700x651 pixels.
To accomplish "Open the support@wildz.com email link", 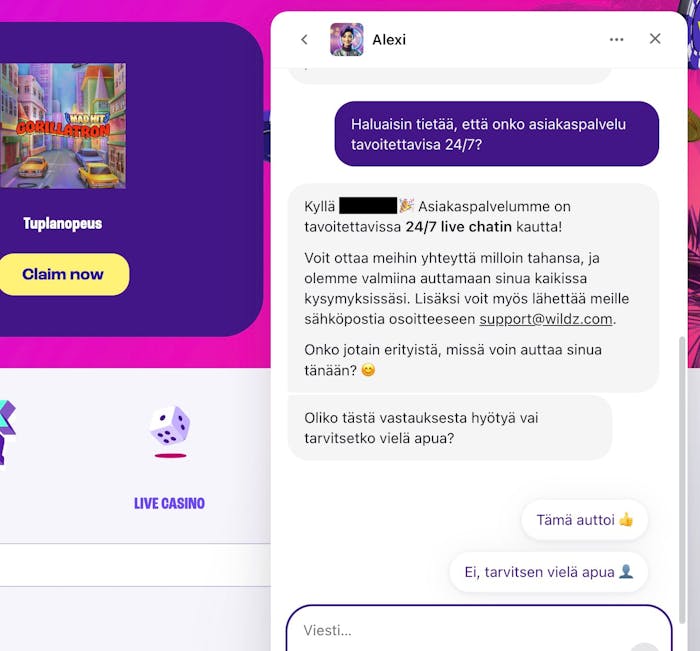I will click(546, 319).
